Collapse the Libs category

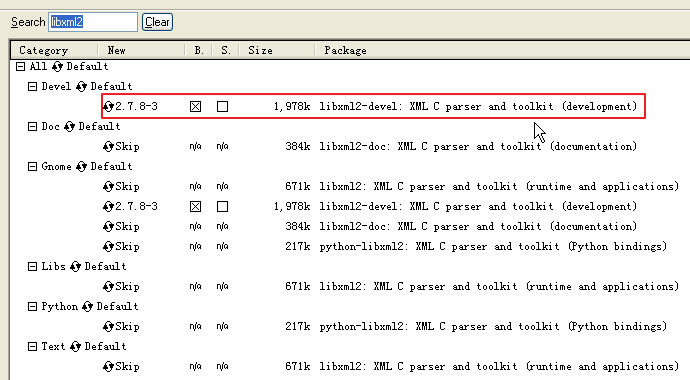click(x=32, y=266)
